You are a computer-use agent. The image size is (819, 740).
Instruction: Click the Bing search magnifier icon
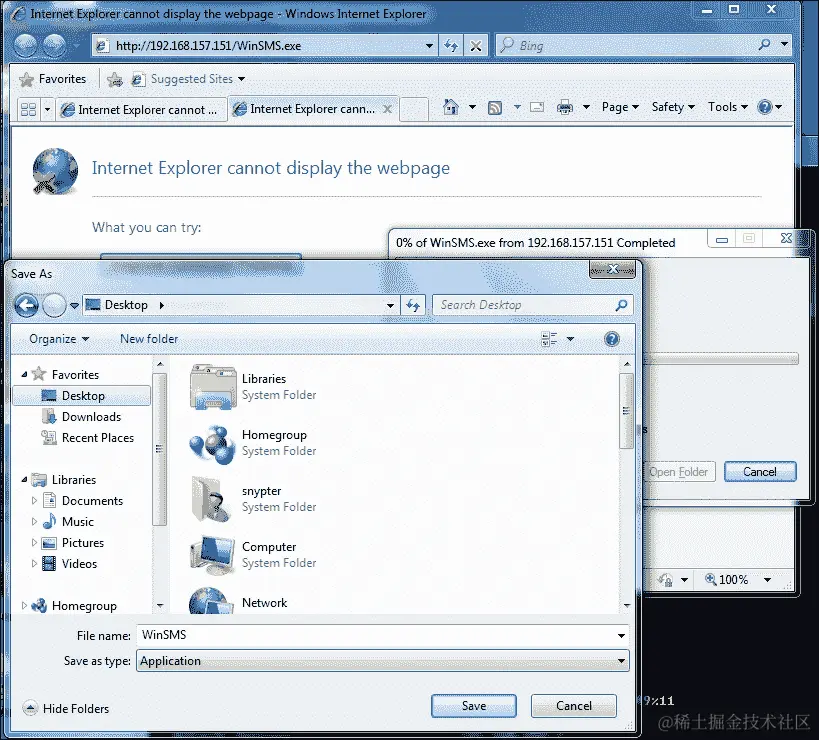[765, 45]
